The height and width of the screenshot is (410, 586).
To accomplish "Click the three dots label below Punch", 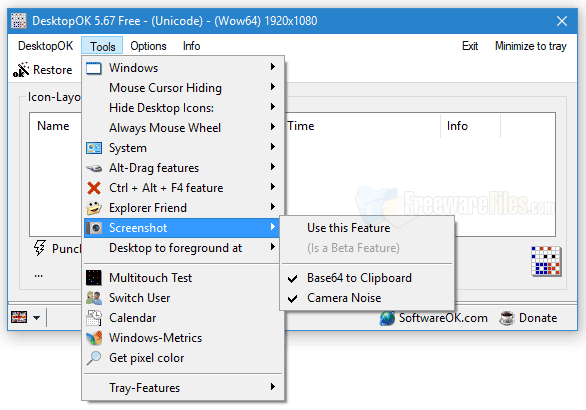I will pos(38,276).
